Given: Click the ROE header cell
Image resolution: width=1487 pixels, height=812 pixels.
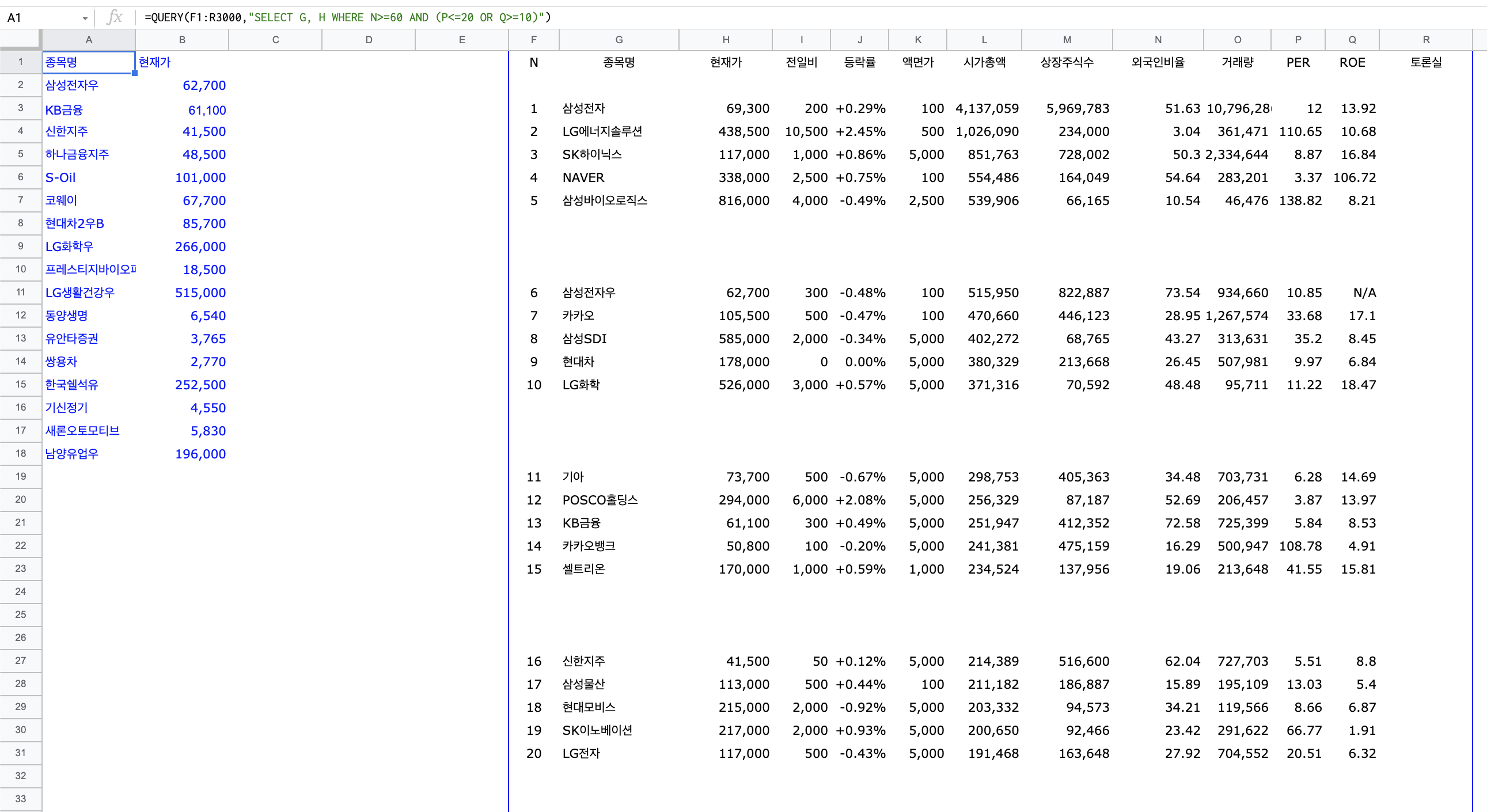Looking at the screenshot, I should (1351, 62).
